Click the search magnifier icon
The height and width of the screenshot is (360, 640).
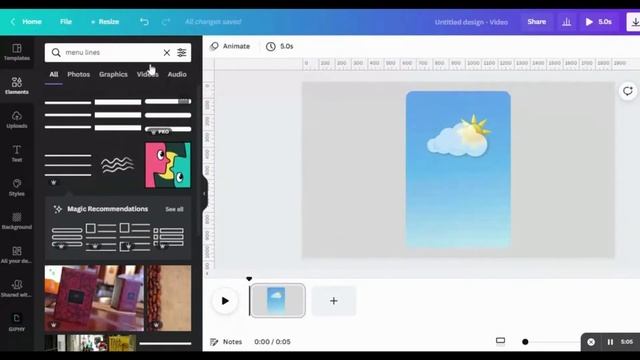(x=56, y=53)
